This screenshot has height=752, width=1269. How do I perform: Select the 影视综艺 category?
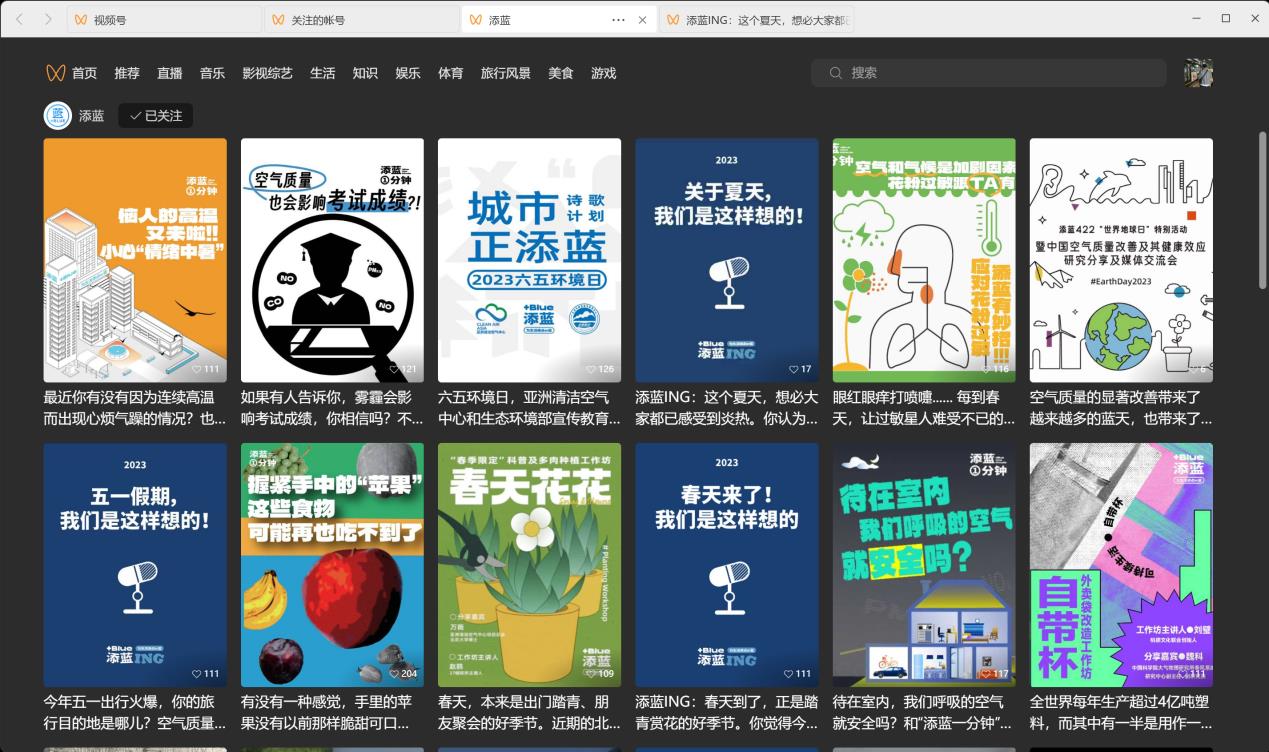[x=267, y=73]
